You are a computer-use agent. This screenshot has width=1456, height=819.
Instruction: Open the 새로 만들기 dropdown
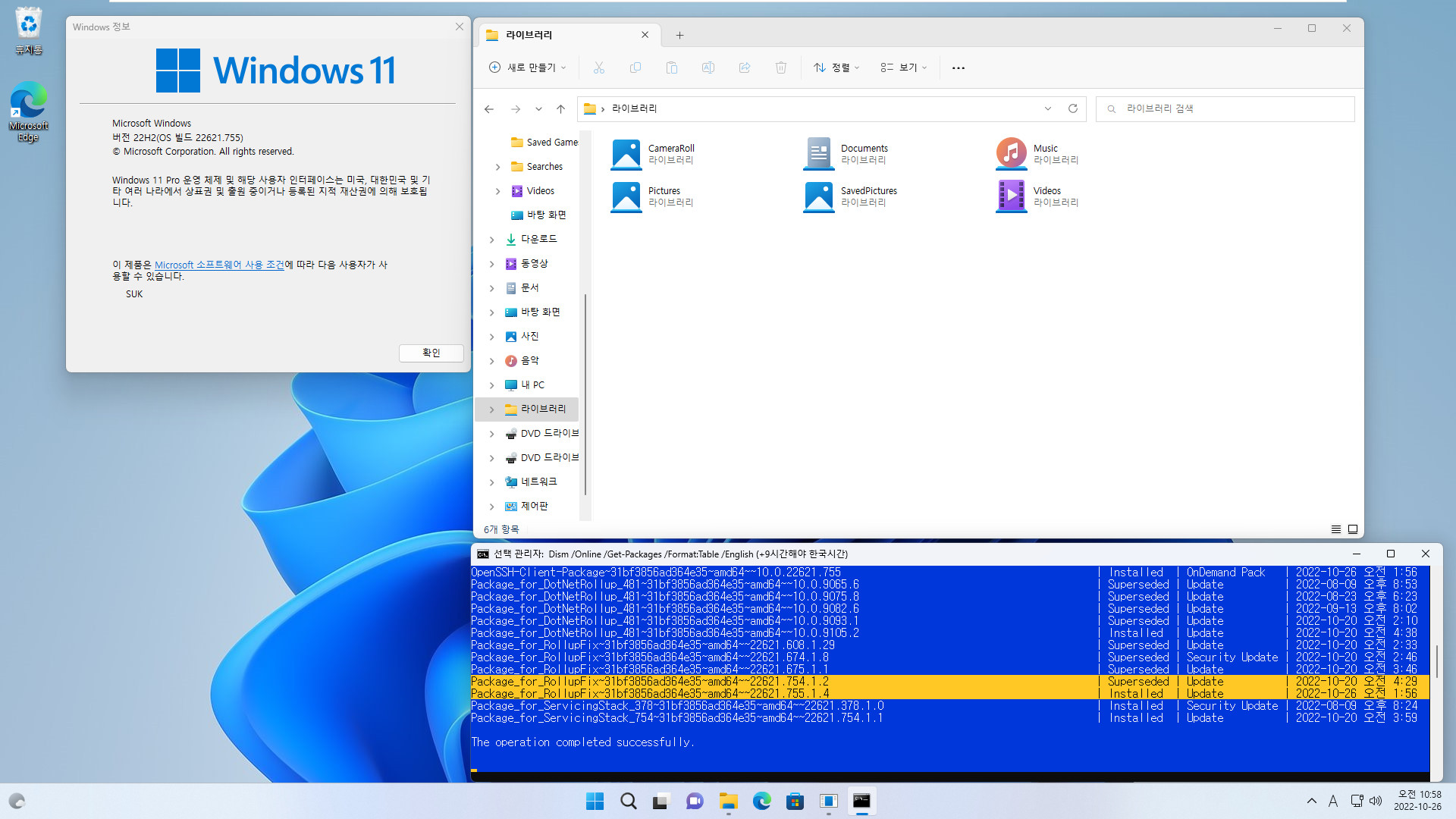pyautogui.click(x=528, y=67)
